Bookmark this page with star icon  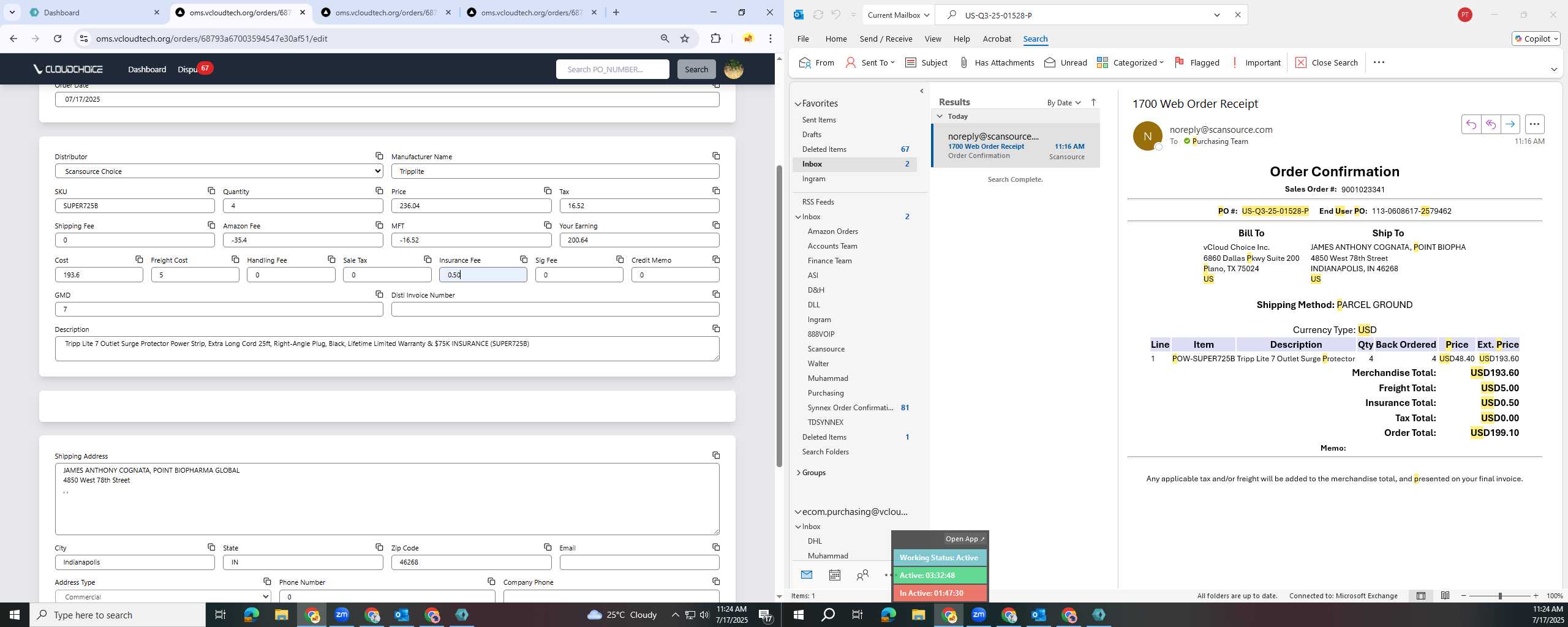(x=685, y=39)
